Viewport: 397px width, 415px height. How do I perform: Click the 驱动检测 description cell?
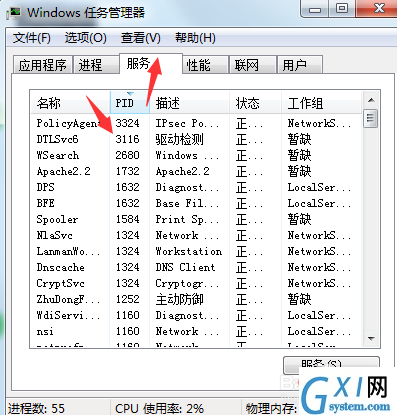(x=180, y=139)
